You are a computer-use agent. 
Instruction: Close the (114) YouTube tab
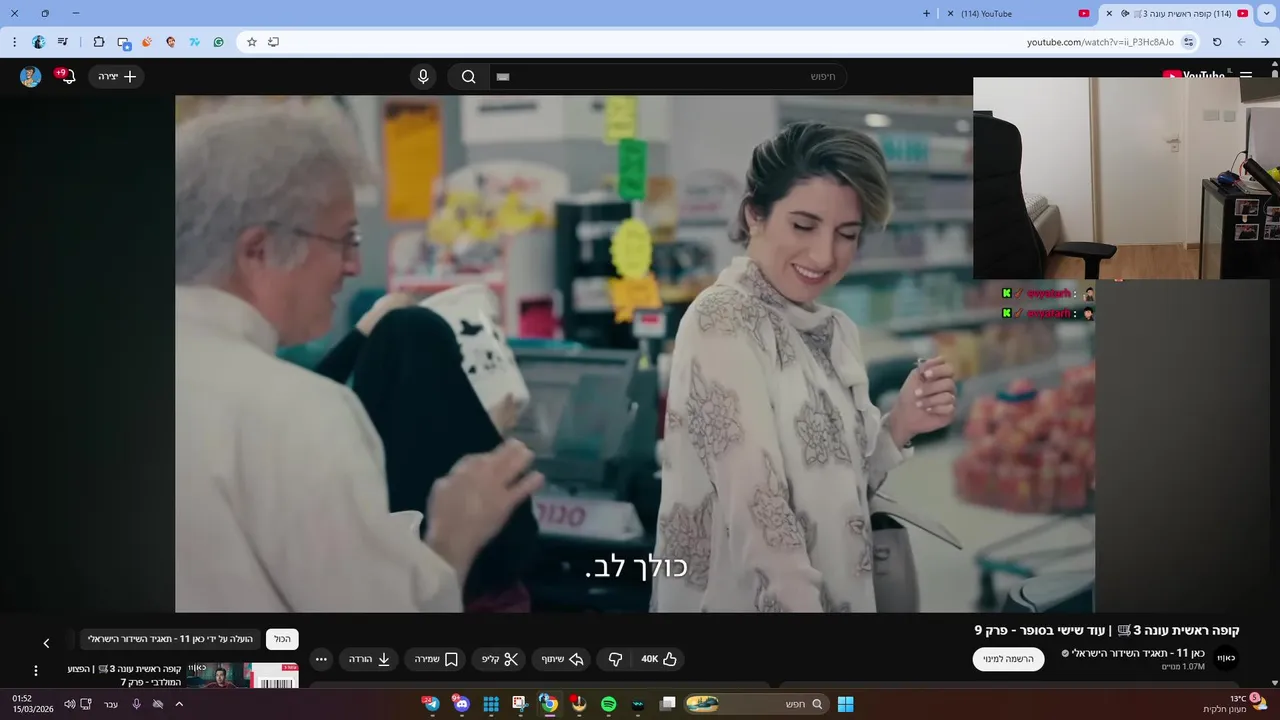click(x=951, y=13)
